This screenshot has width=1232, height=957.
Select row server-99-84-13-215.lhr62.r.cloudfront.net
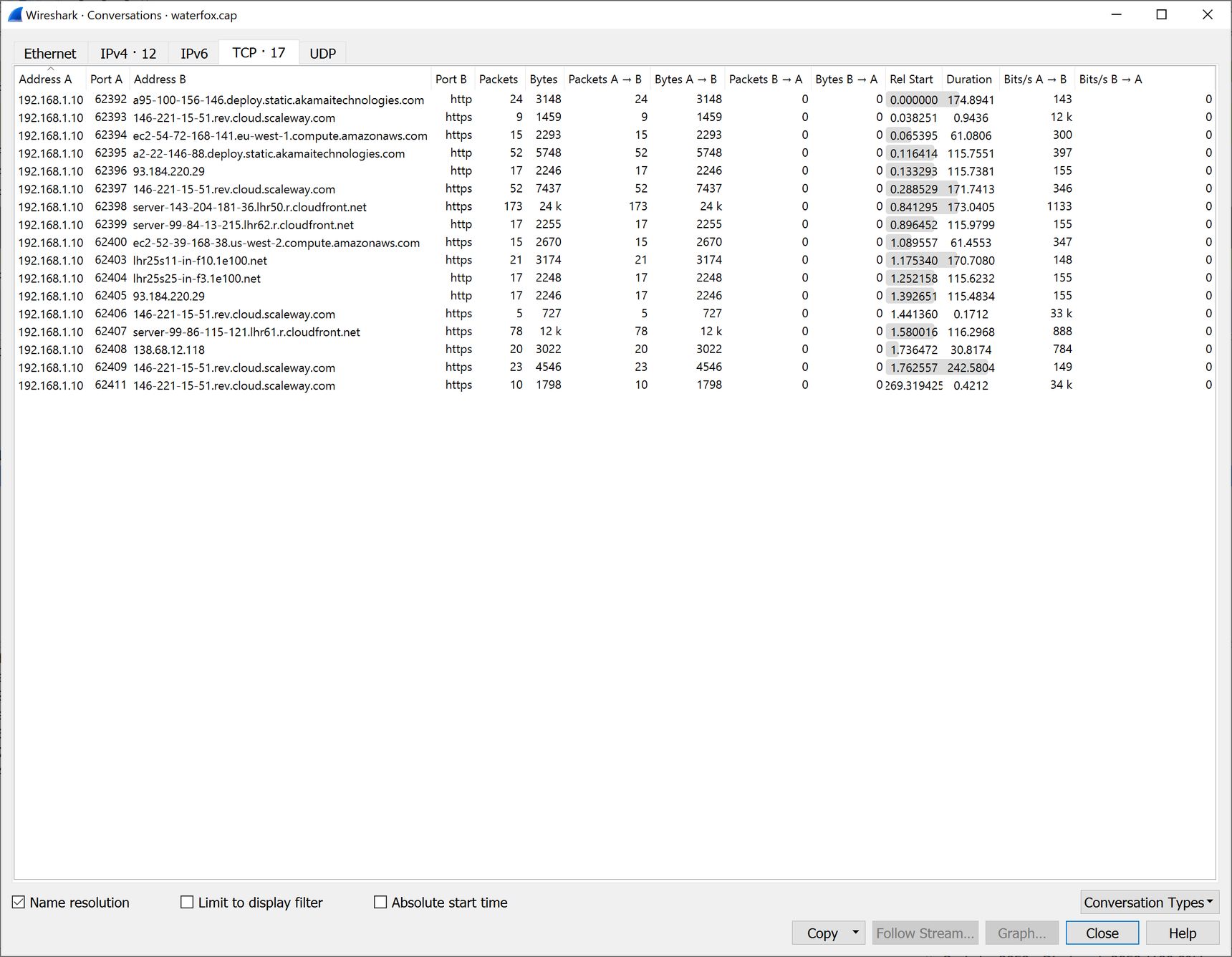coord(615,225)
